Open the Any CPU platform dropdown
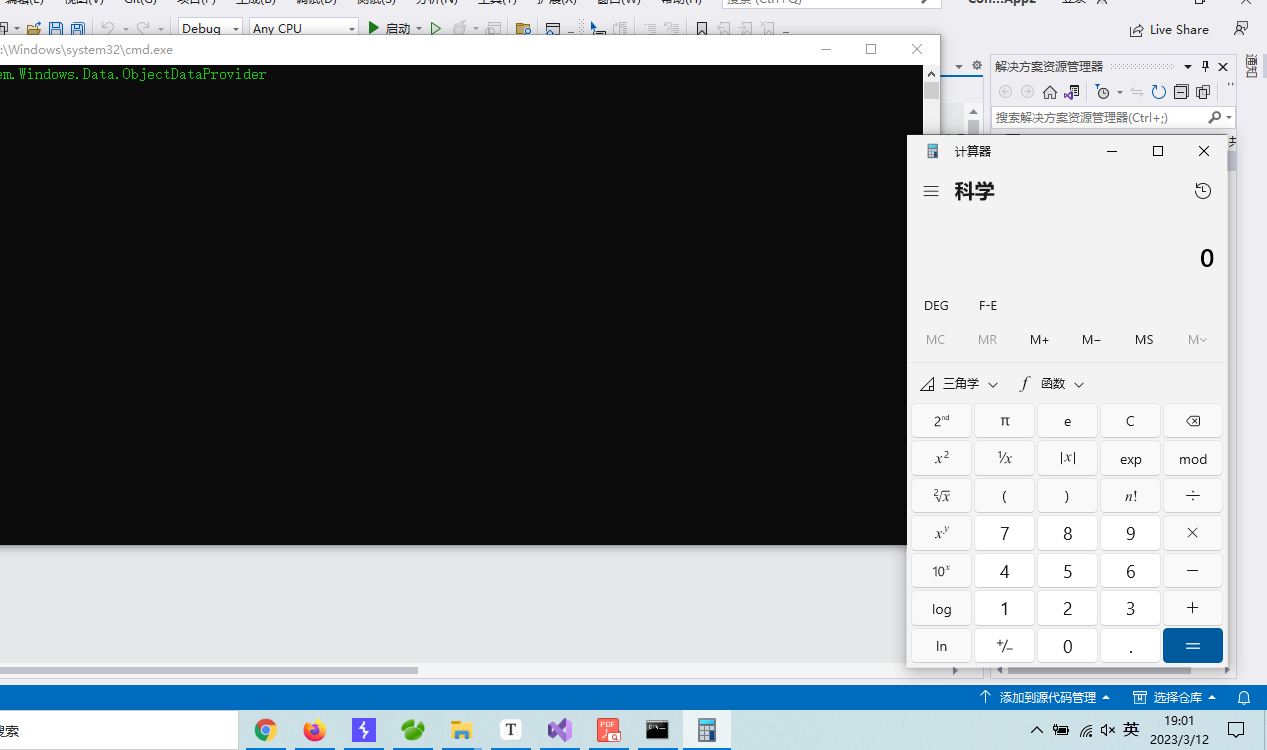Image resolution: width=1267 pixels, height=750 pixels. click(x=304, y=28)
